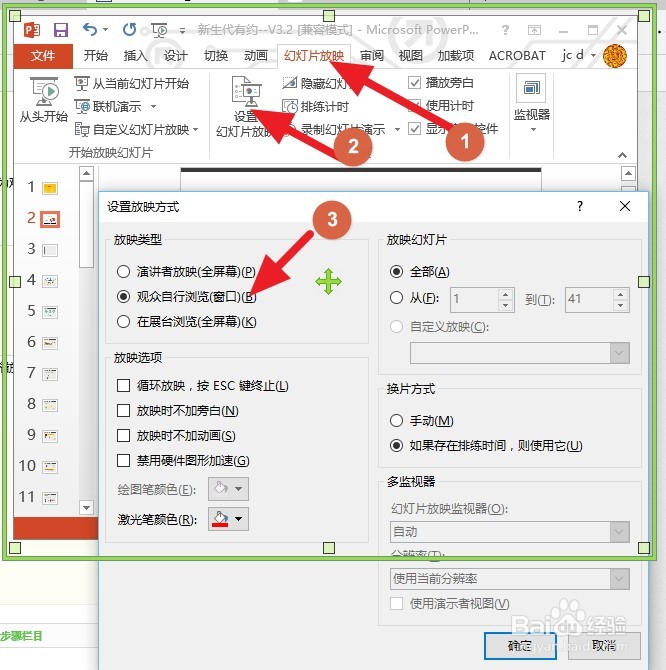Increase the 到(T) value with up arrow
Image resolution: width=666 pixels, height=670 pixels.
pos(620,294)
